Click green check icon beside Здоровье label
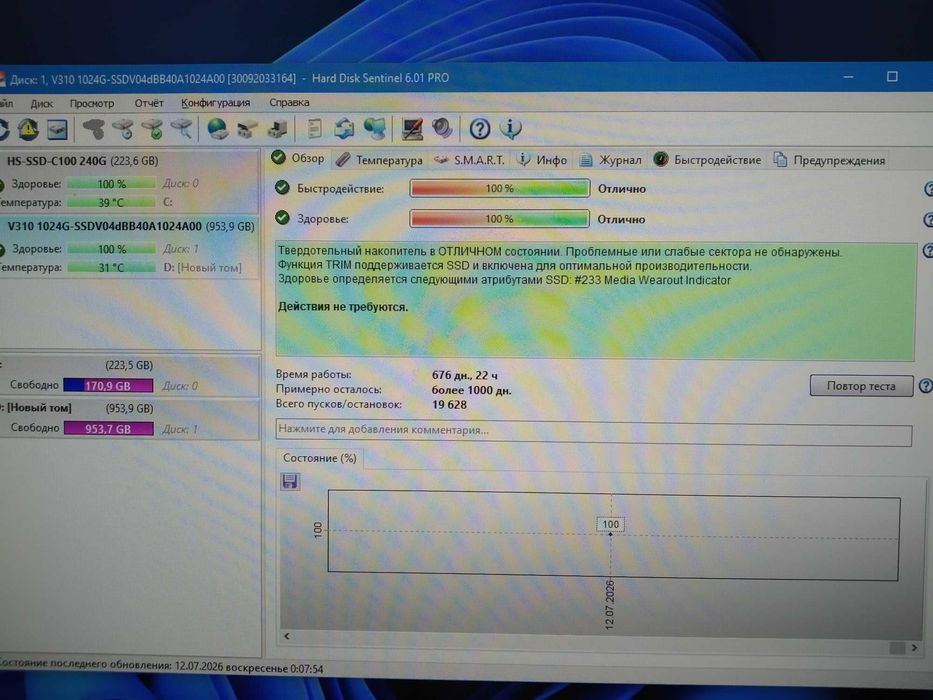 coord(282,218)
